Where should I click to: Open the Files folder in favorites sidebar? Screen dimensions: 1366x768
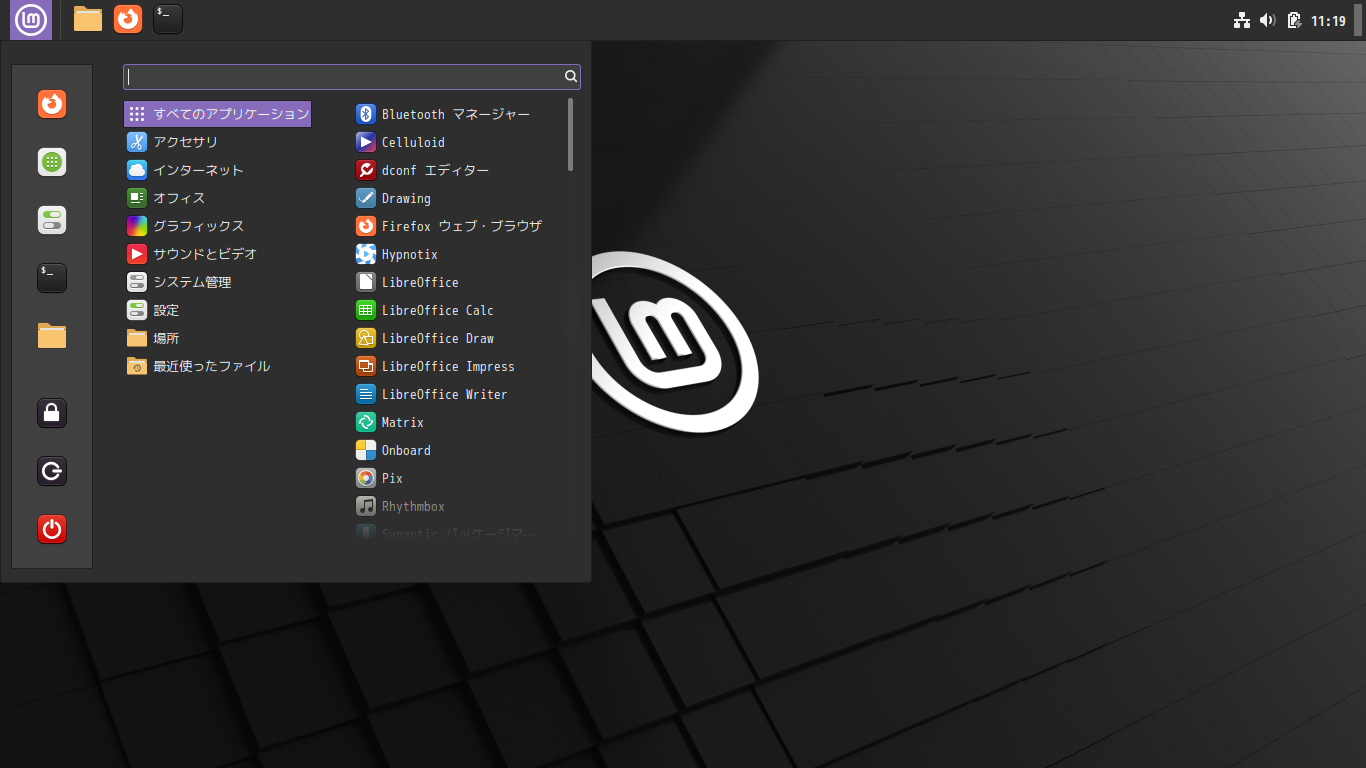(x=52, y=336)
